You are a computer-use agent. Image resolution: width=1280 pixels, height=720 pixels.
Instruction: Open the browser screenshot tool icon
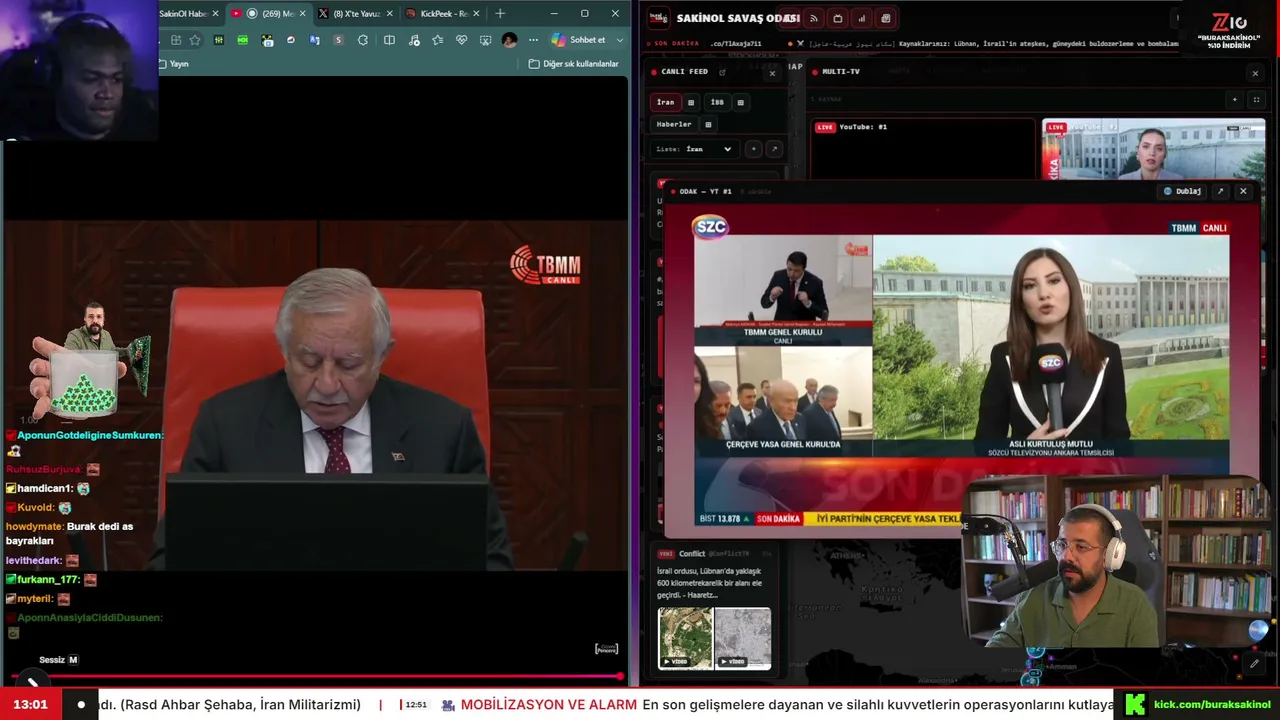pyautogui.click(x=485, y=40)
